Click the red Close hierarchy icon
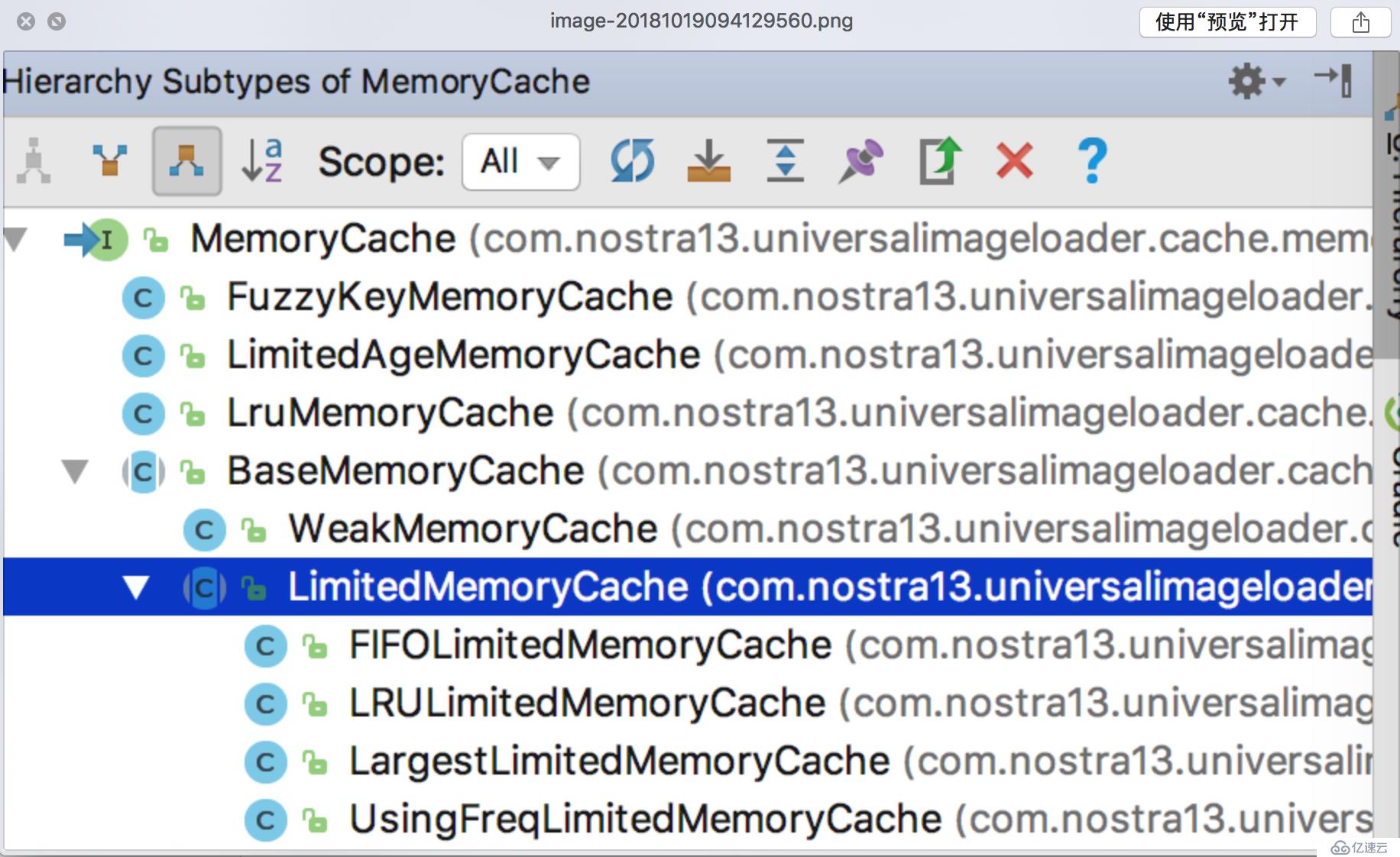The image size is (1400, 857). pos(1015,161)
